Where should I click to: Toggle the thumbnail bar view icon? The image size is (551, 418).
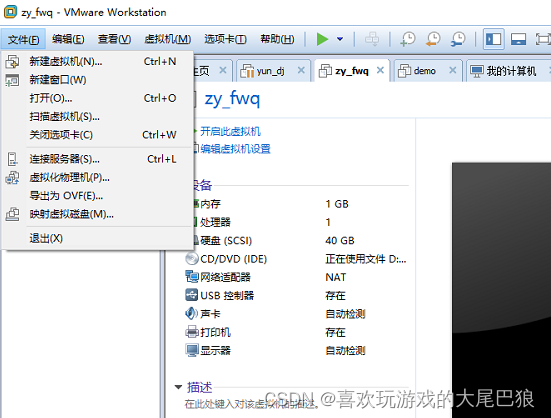click(x=518, y=39)
